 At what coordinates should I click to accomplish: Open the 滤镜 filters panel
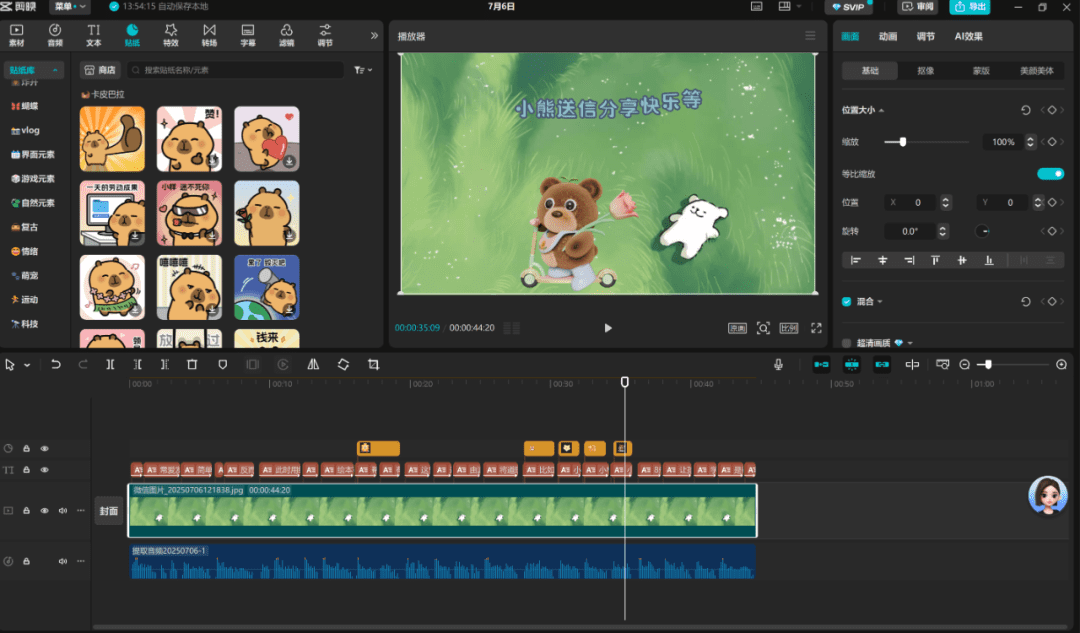point(287,35)
